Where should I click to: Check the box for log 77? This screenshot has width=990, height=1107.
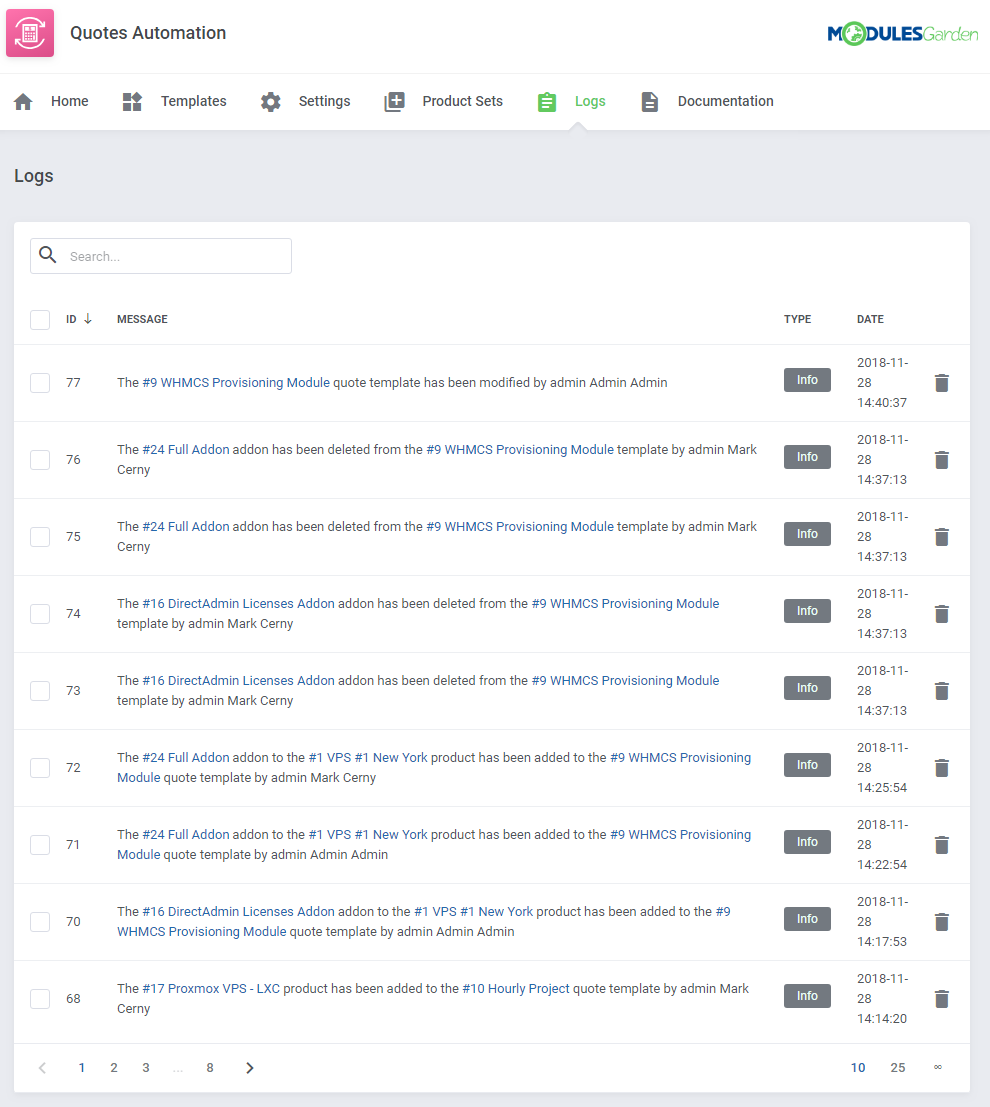tap(40, 383)
